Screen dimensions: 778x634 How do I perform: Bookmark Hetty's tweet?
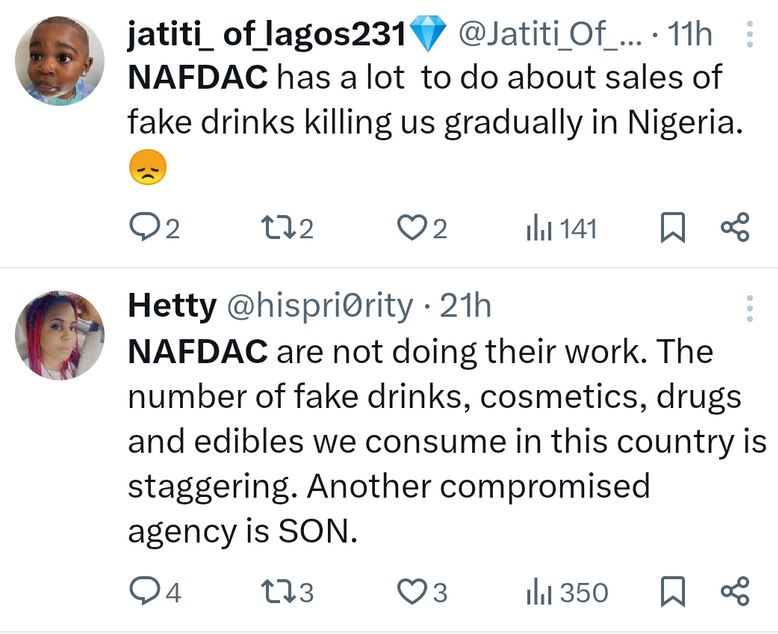pyautogui.click(x=674, y=592)
